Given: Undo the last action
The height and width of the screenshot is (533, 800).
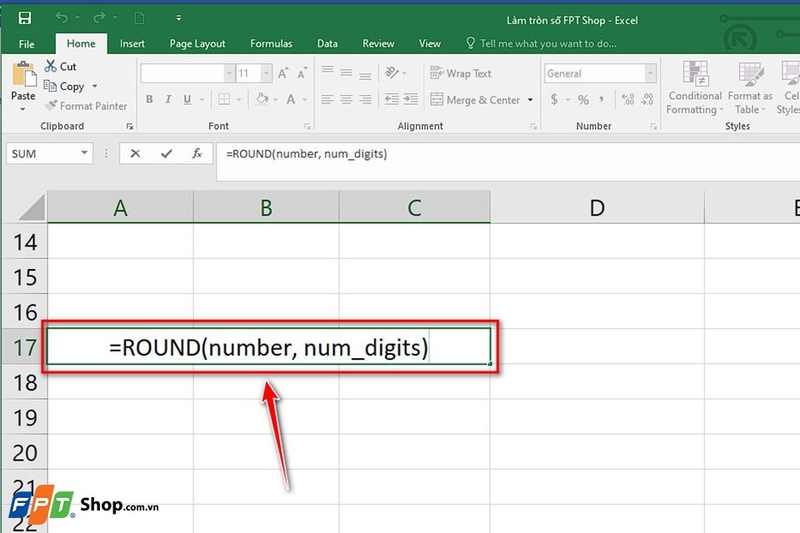Looking at the screenshot, I should click(x=62, y=18).
